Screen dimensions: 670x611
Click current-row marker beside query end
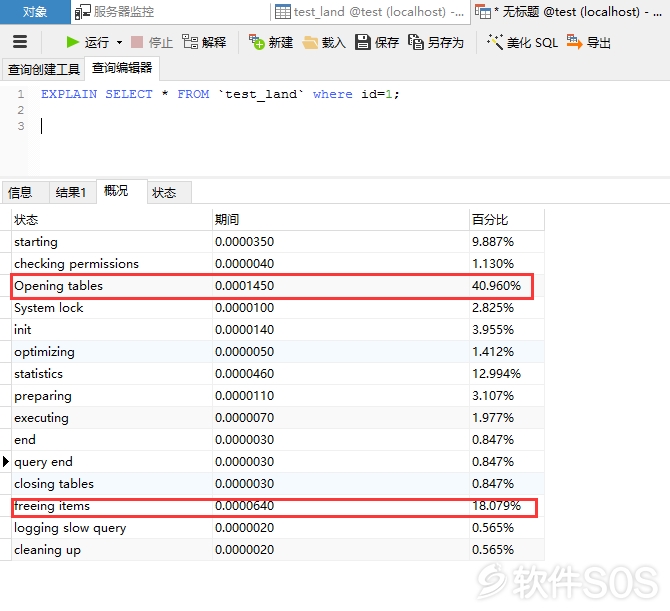6,462
